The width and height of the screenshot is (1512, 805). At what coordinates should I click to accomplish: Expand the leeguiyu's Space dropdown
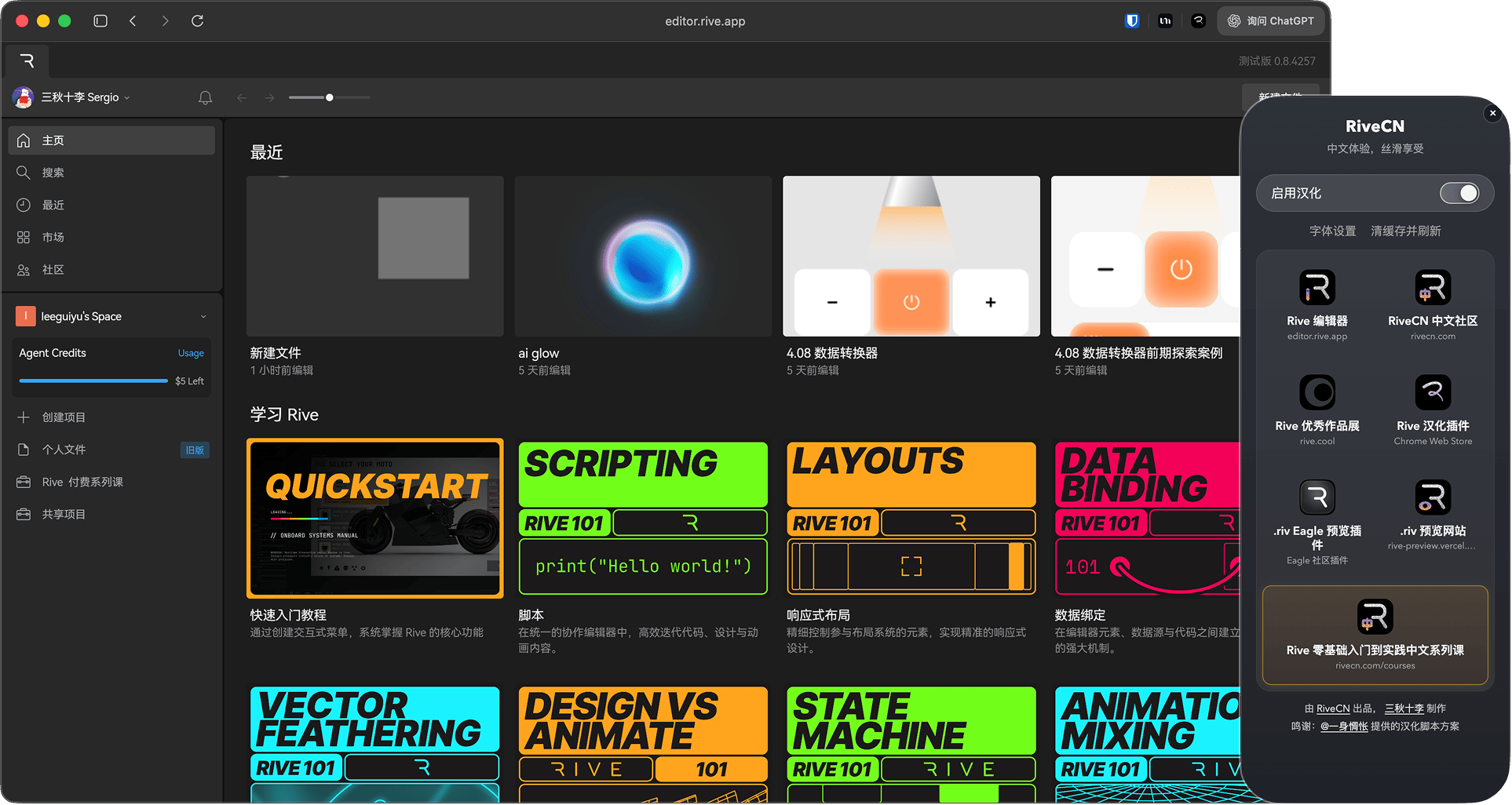click(203, 317)
